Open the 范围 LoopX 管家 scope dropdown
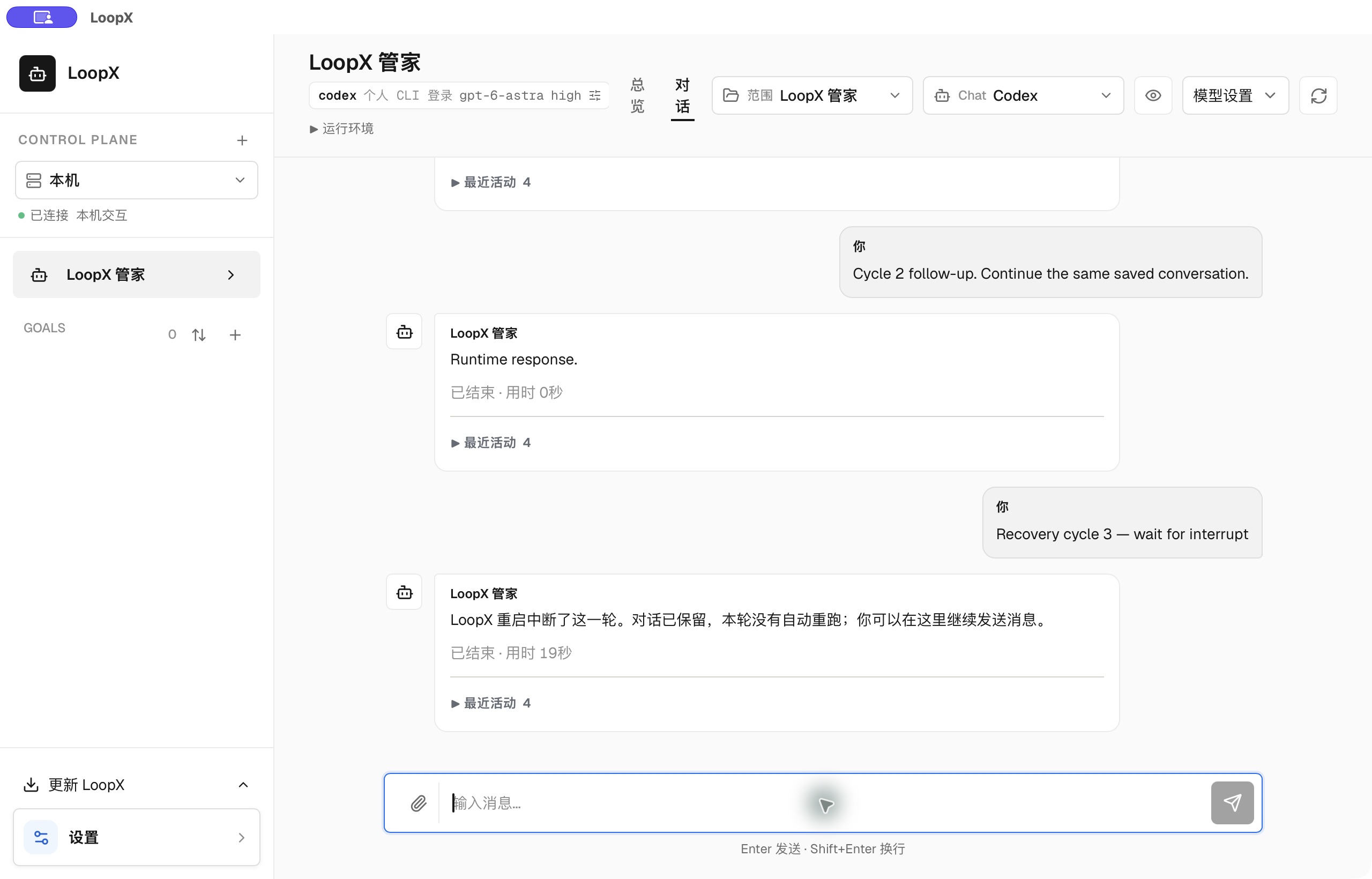 [x=812, y=95]
